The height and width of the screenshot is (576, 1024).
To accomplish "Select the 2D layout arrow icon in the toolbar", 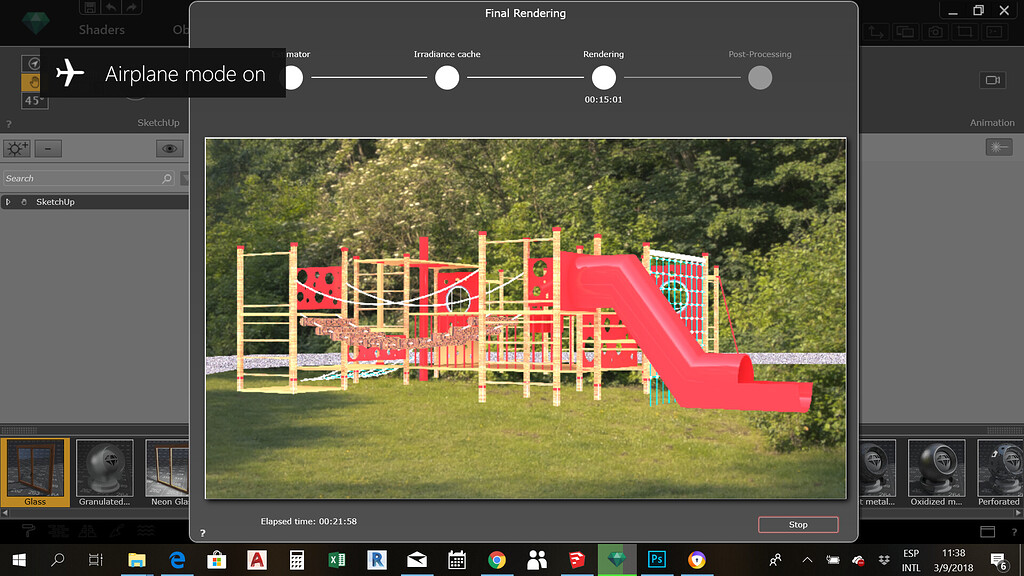I will point(875,31).
